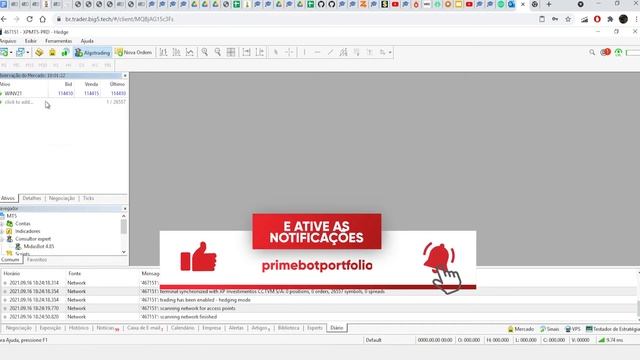Toggle chart auto scroll icon
Image resolution: width=640 pixels, height=360 pixels.
pyautogui.click(x=246, y=52)
